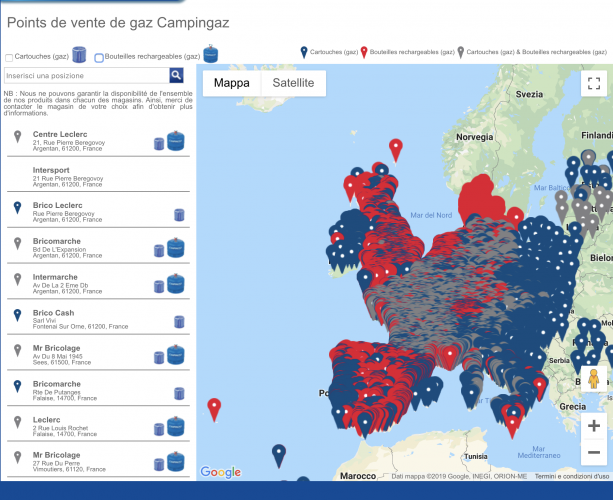Click the location search input field
This screenshot has height=500, width=613.
(86, 75)
